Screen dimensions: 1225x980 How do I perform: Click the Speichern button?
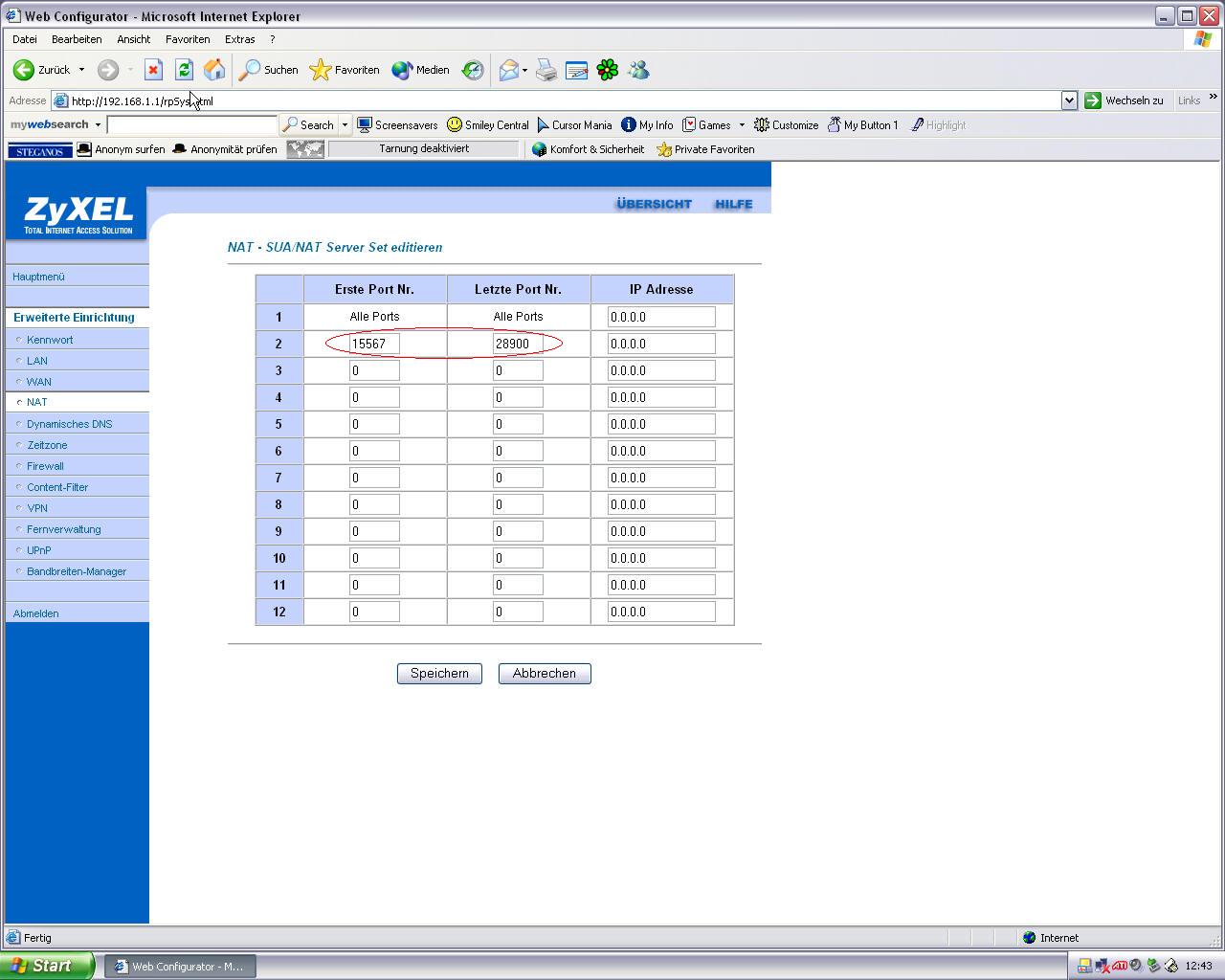439,674
